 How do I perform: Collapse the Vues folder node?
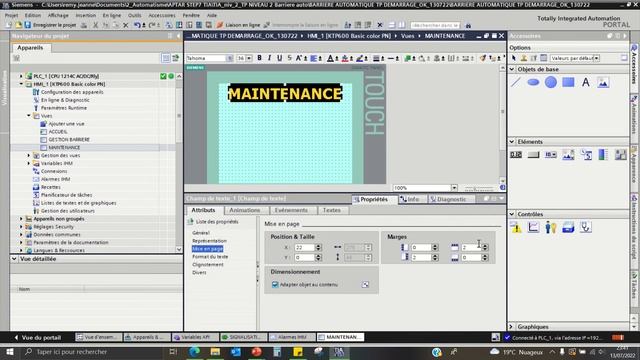(x=29, y=116)
